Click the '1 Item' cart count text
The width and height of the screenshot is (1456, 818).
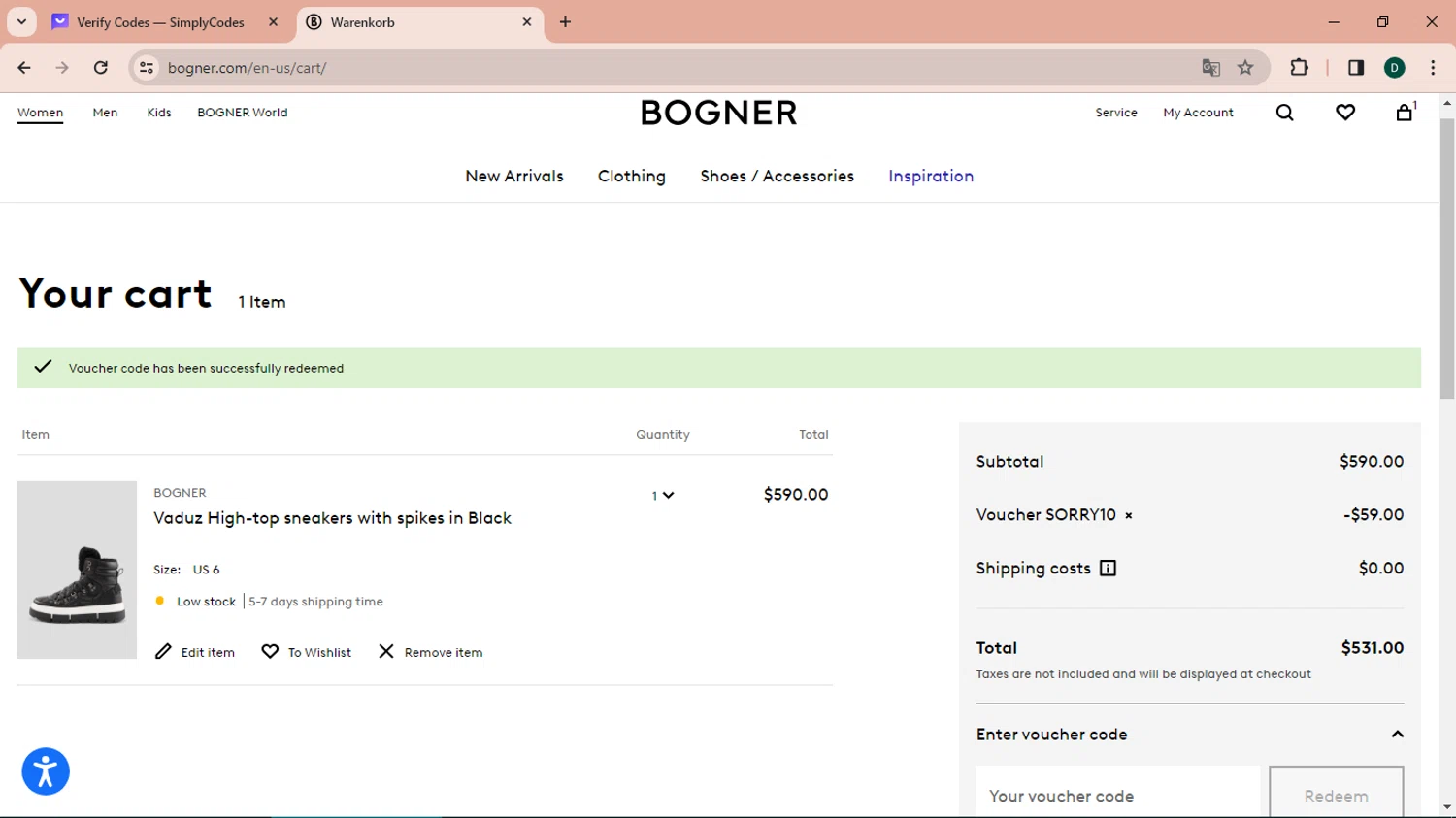(x=262, y=302)
